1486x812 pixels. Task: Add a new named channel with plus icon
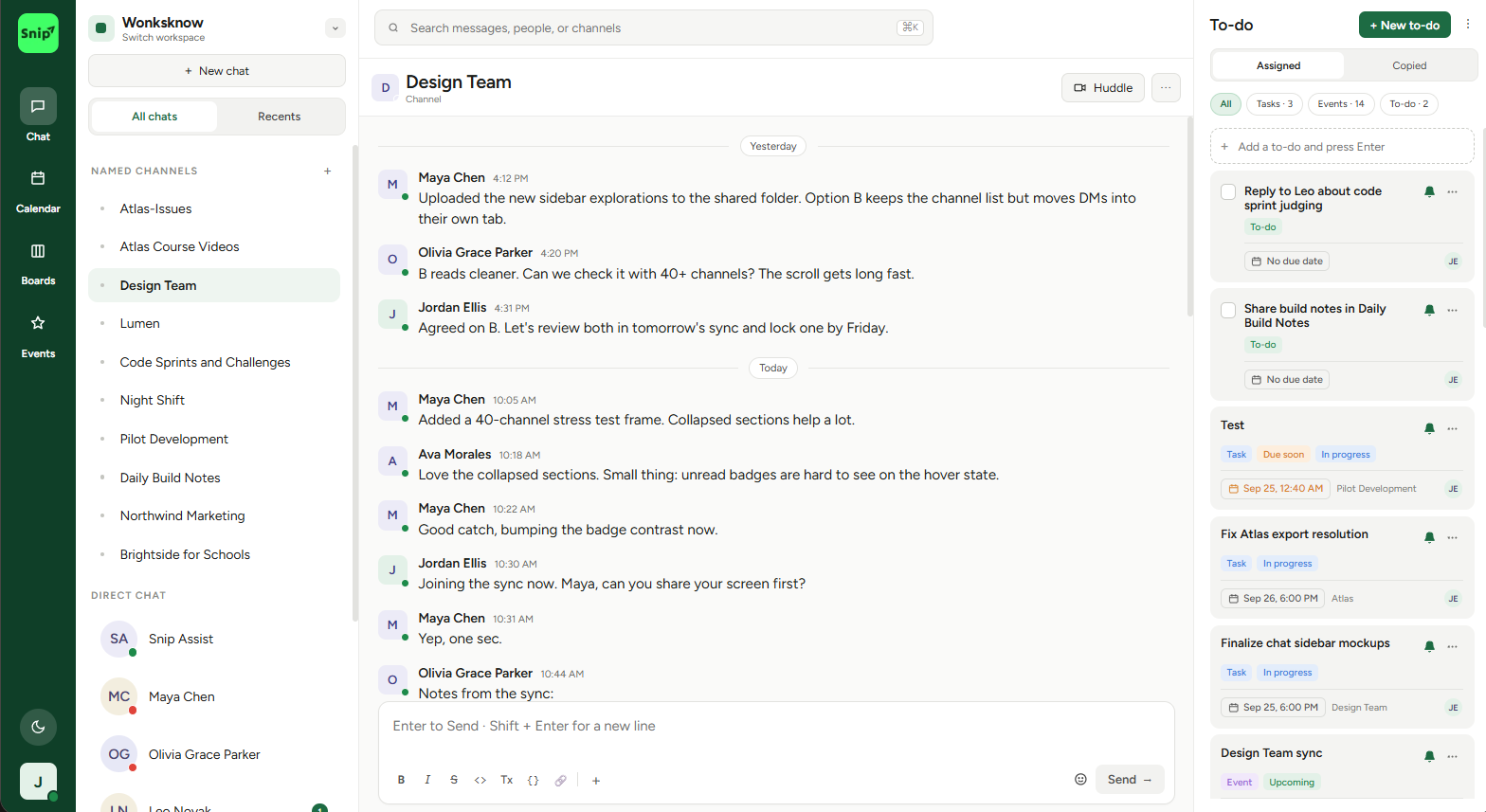(x=328, y=171)
